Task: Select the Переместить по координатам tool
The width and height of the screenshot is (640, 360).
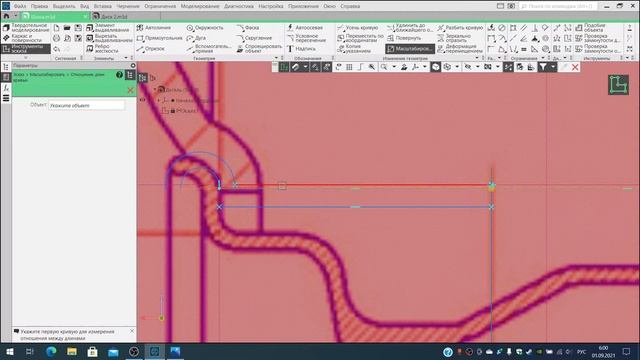Action: [360, 38]
